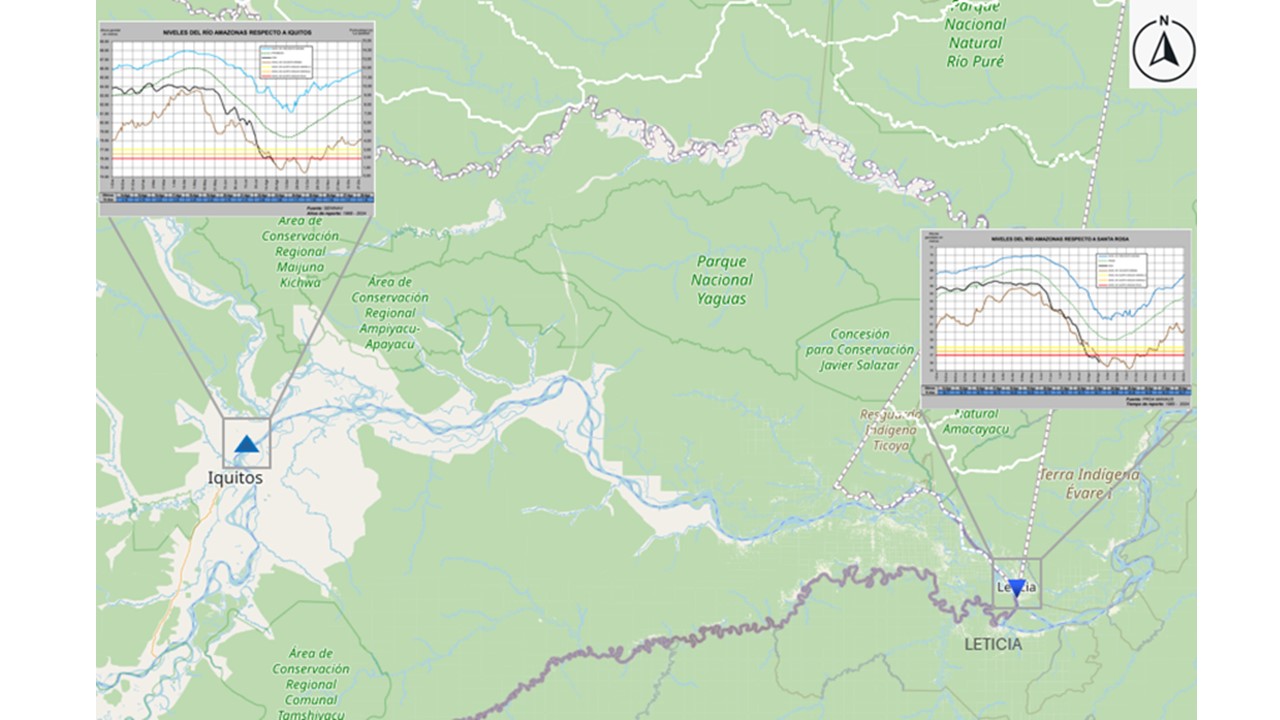Open the Iquitos river level chart
This screenshot has width=1280, height=720.
point(236,118)
